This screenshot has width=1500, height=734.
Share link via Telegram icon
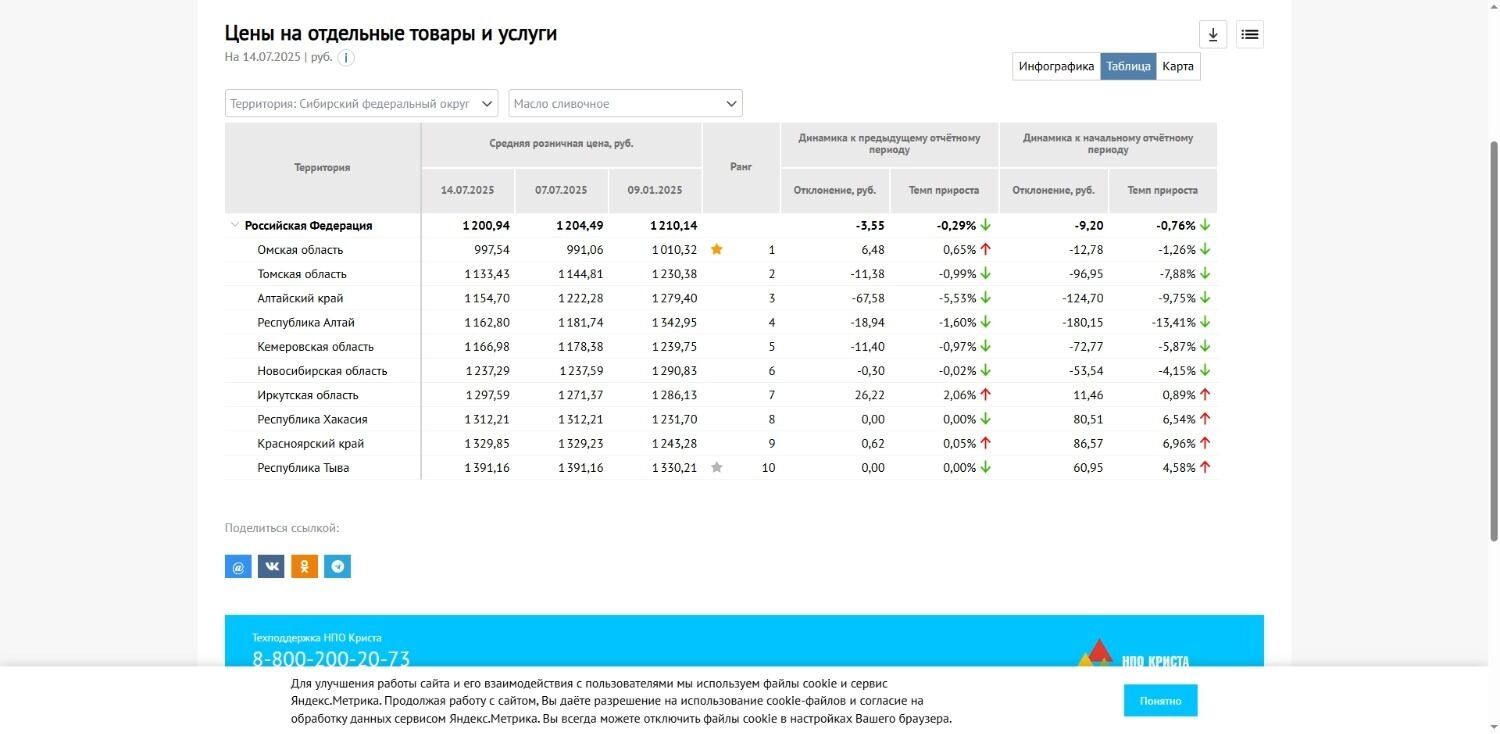pyautogui.click(x=337, y=567)
